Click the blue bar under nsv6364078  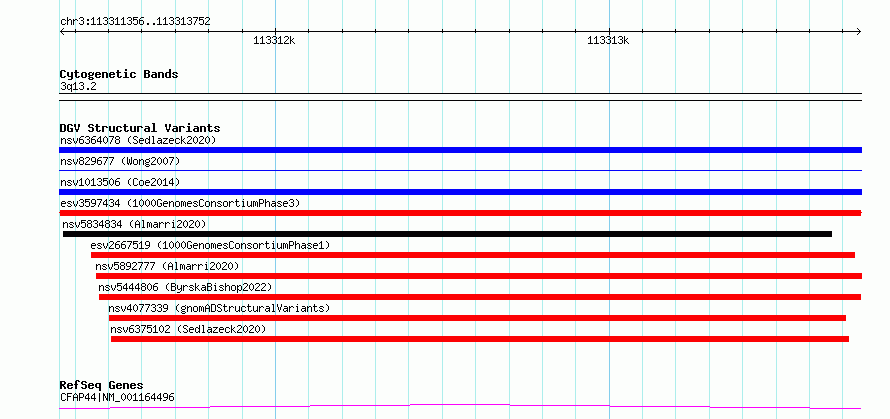(x=460, y=150)
